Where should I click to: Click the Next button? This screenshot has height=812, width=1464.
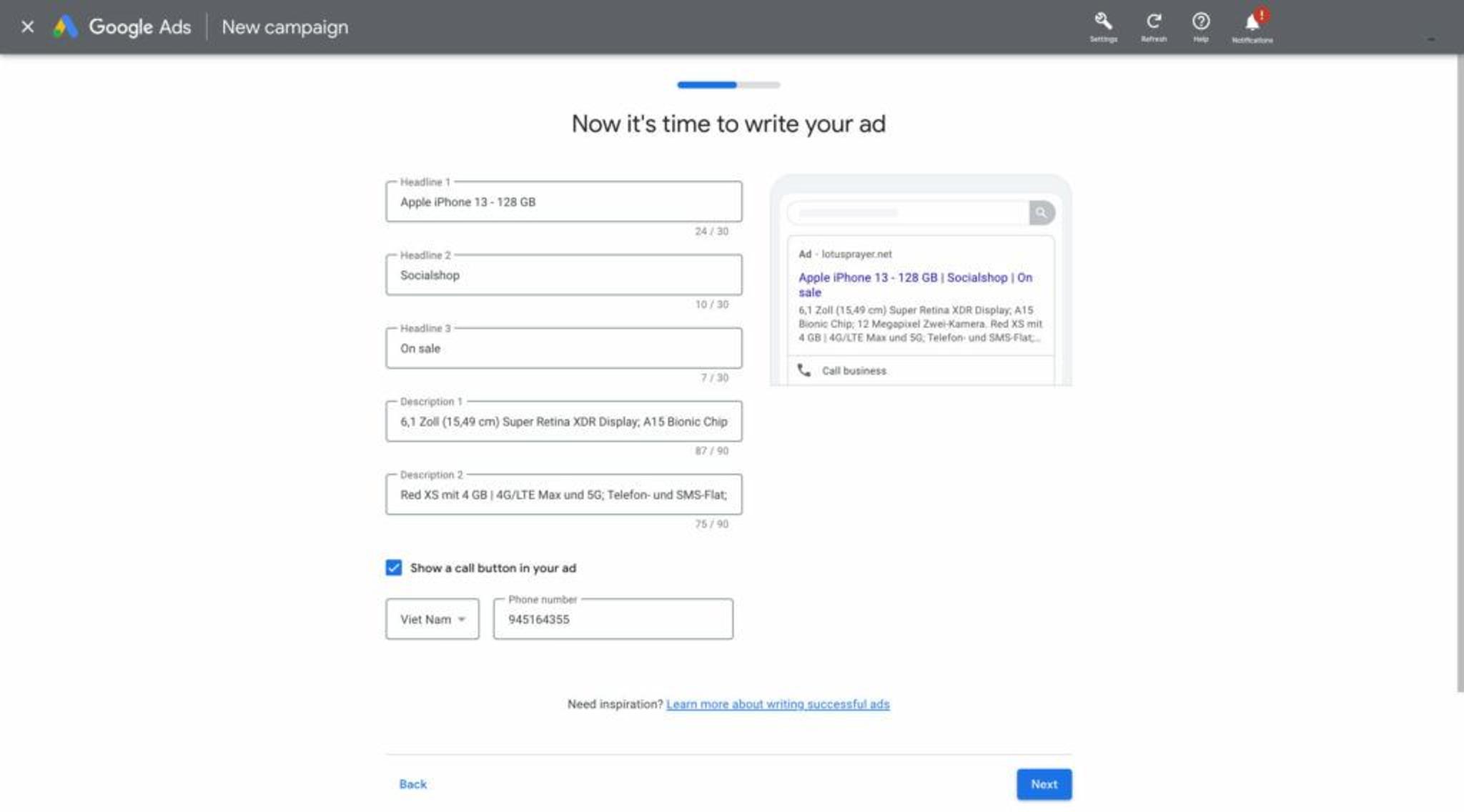[x=1044, y=784]
